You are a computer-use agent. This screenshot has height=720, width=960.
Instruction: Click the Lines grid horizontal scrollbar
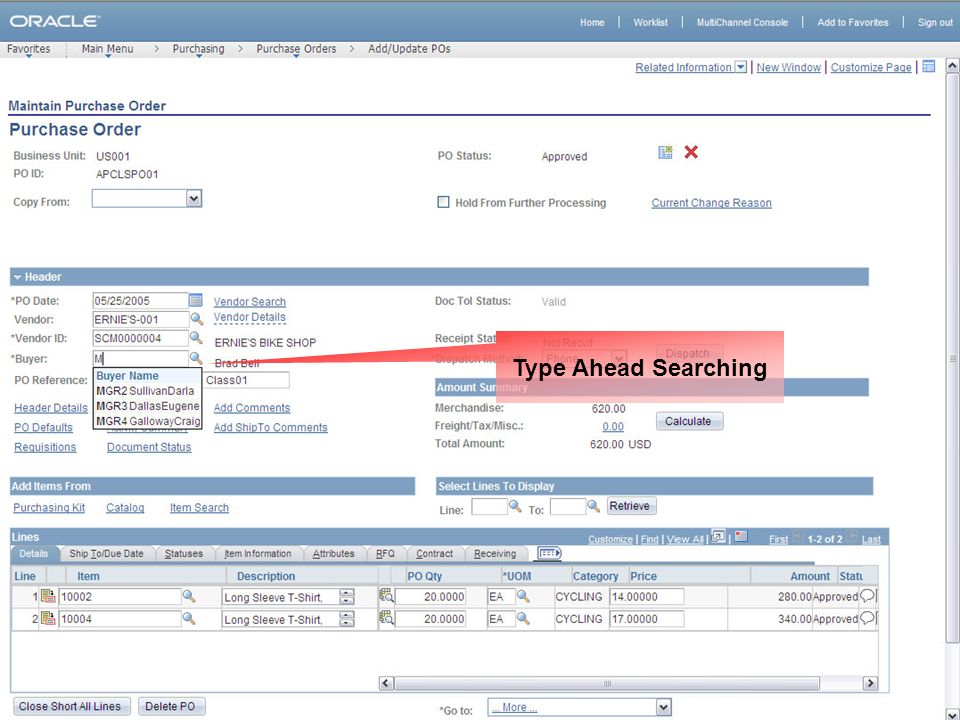click(x=607, y=683)
